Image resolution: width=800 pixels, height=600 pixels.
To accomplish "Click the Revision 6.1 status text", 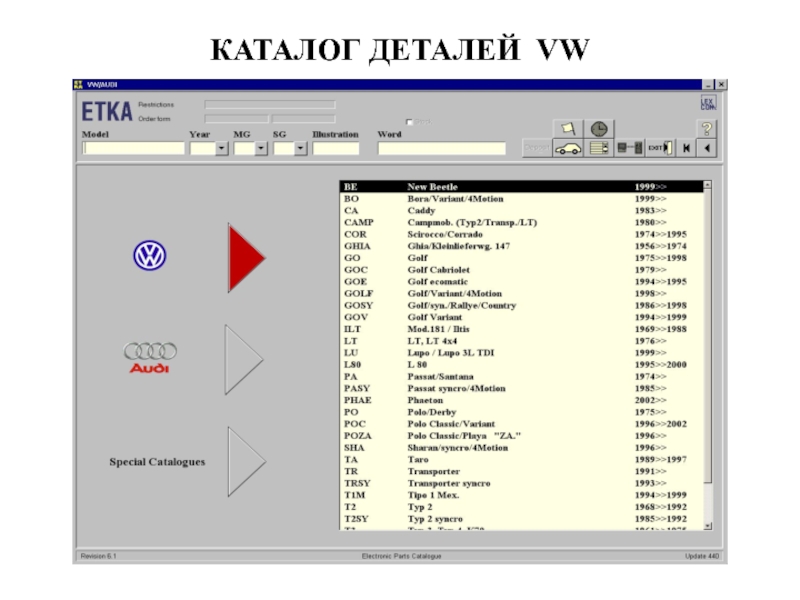I will tap(98, 556).
